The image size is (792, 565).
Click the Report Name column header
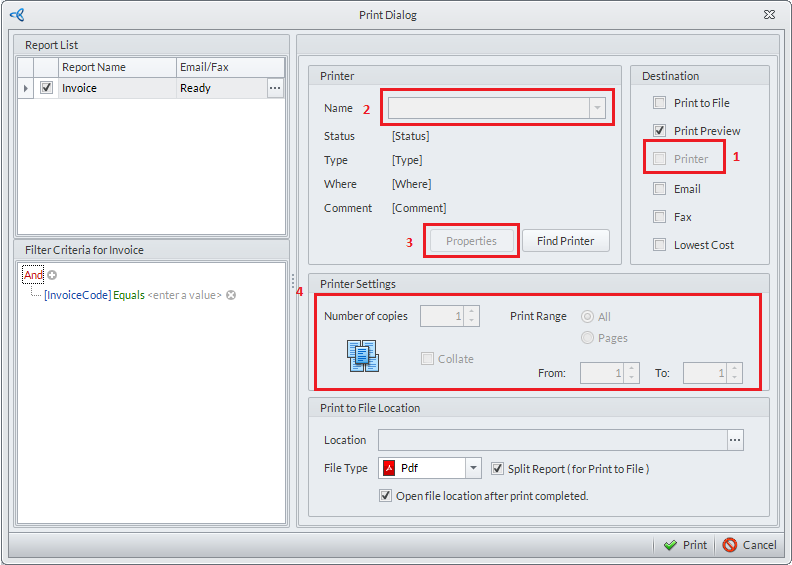pyautogui.click(x=116, y=67)
